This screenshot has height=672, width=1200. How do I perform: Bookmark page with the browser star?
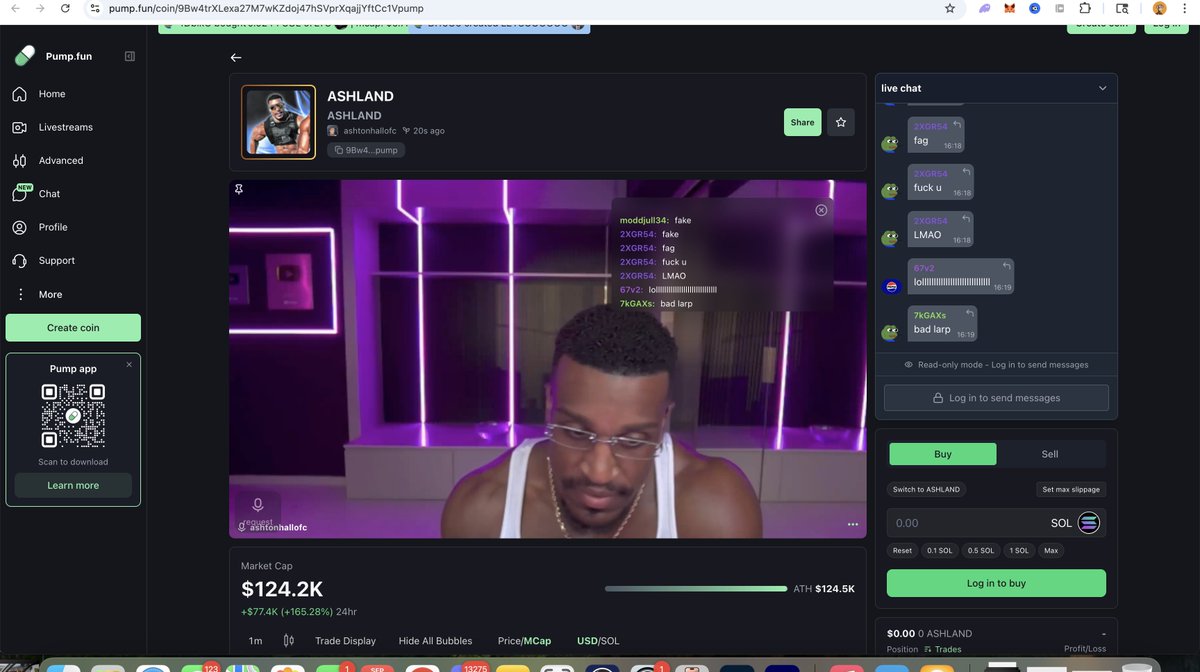(949, 8)
